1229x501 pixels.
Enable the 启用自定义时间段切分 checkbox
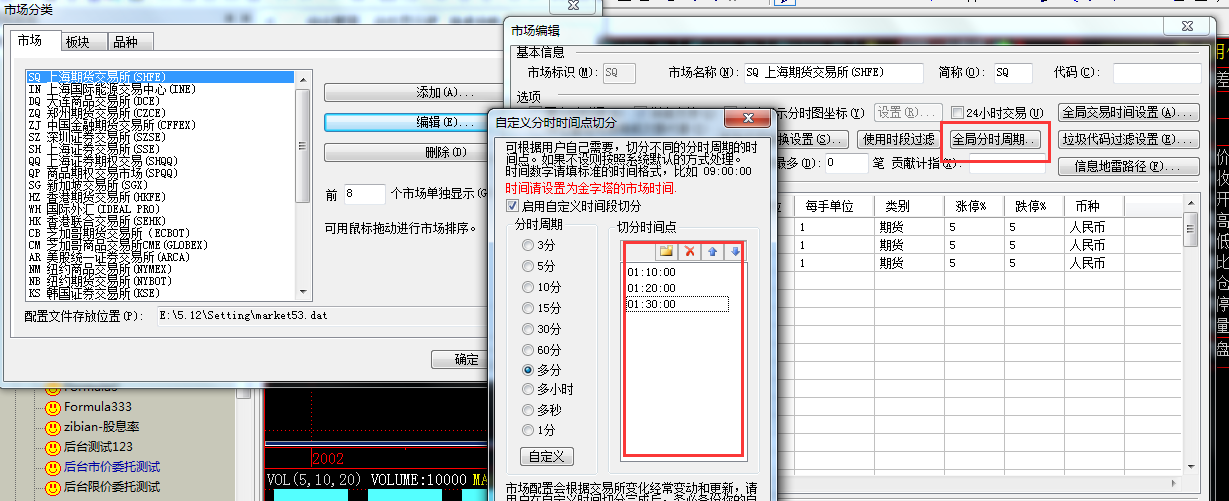513,205
